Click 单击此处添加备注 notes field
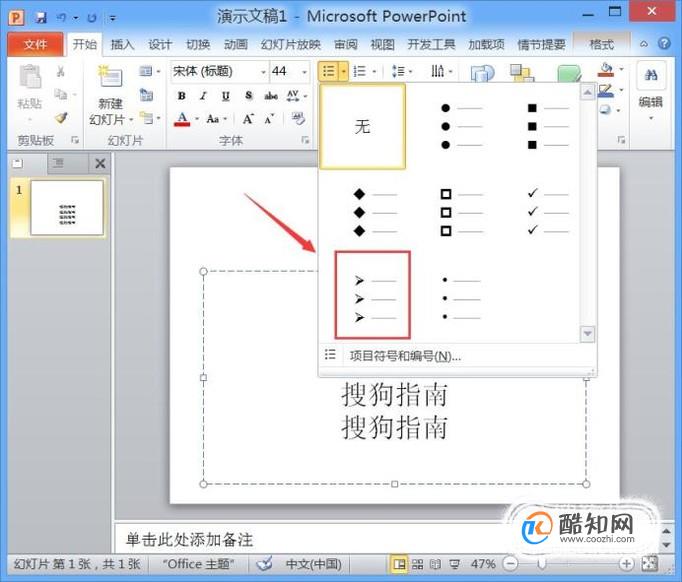 pos(189,540)
